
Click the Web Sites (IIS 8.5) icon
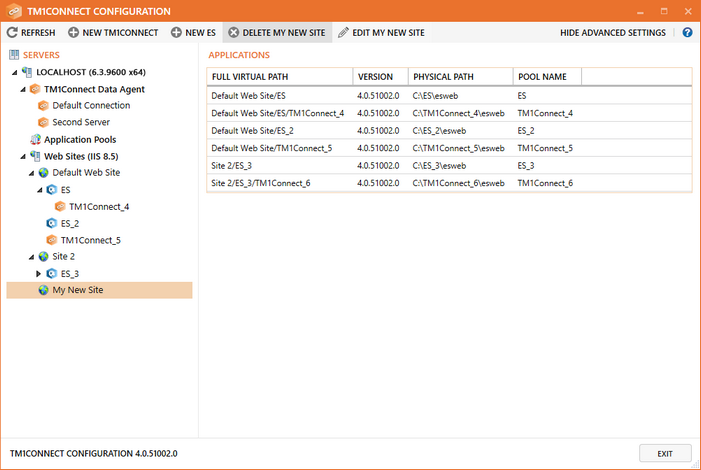[35, 156]
